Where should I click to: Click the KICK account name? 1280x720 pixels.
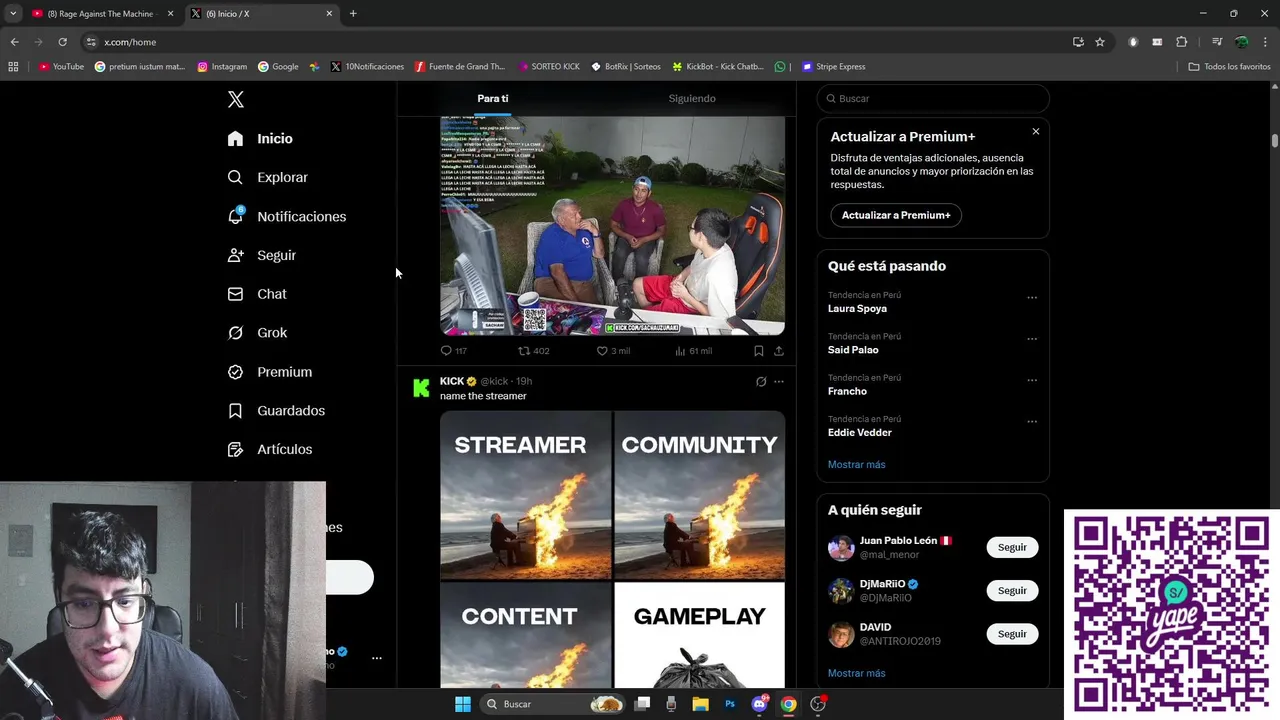coord(452,381)
